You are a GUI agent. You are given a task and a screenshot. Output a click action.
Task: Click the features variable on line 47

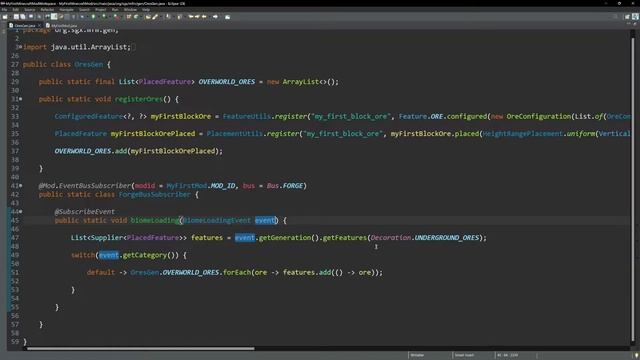[207, 238]
